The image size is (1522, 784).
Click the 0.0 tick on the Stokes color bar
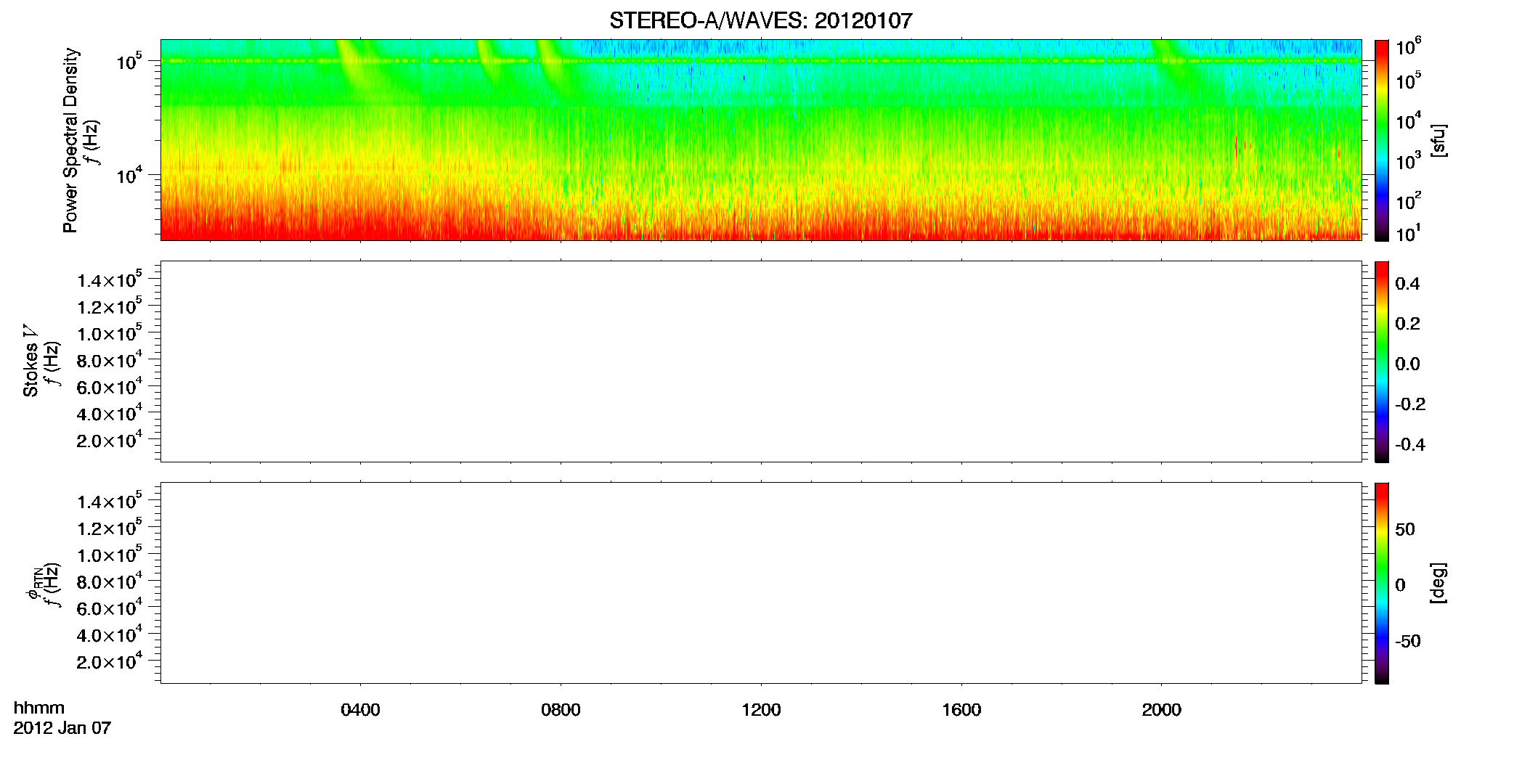coord(1407,364)
